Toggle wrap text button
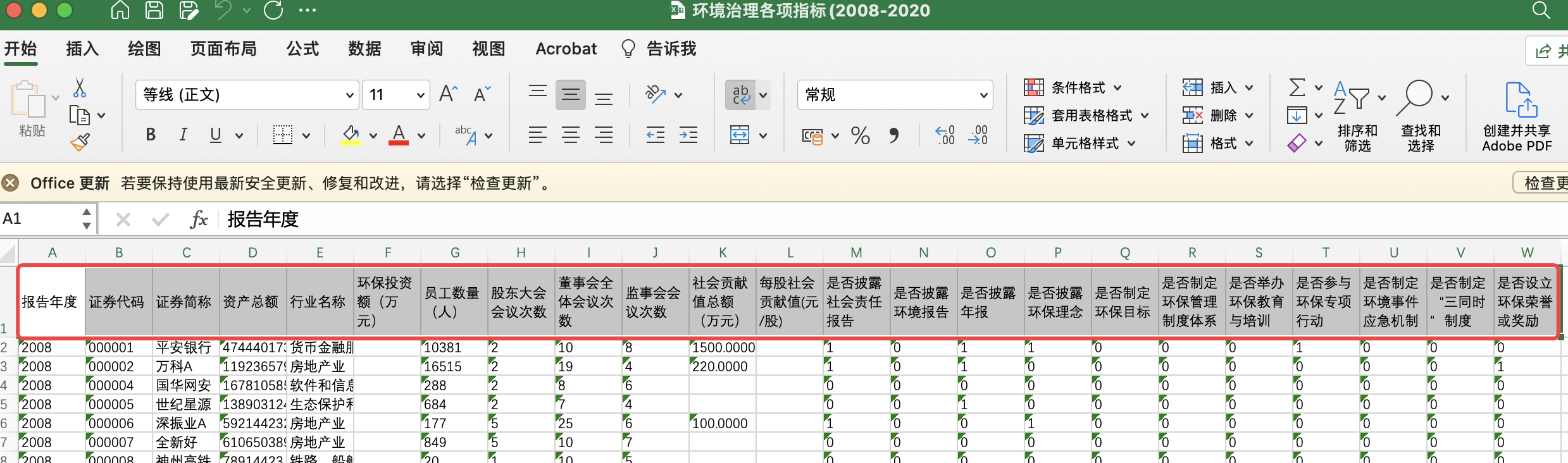 (740, 95)
